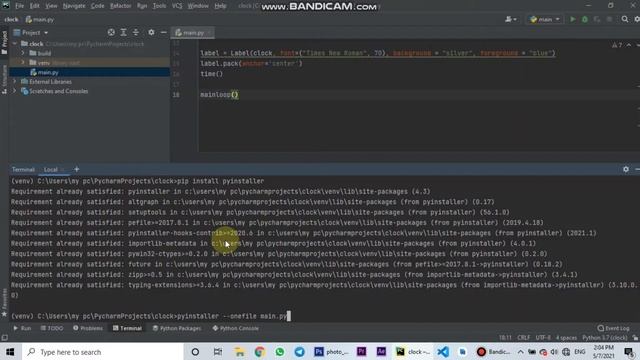Expand External Libraries node
Viewport: 640px width, 360px height.
pyautogui.click(x=15, y=82)
